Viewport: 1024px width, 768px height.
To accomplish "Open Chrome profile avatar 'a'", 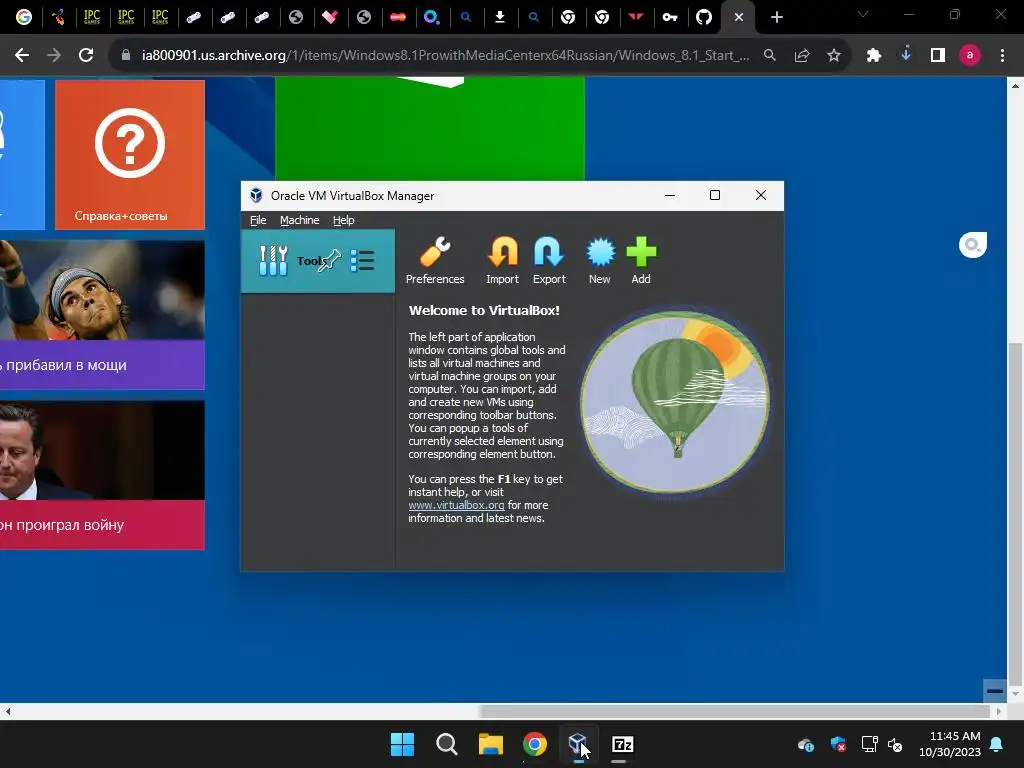I will point(970,56).
